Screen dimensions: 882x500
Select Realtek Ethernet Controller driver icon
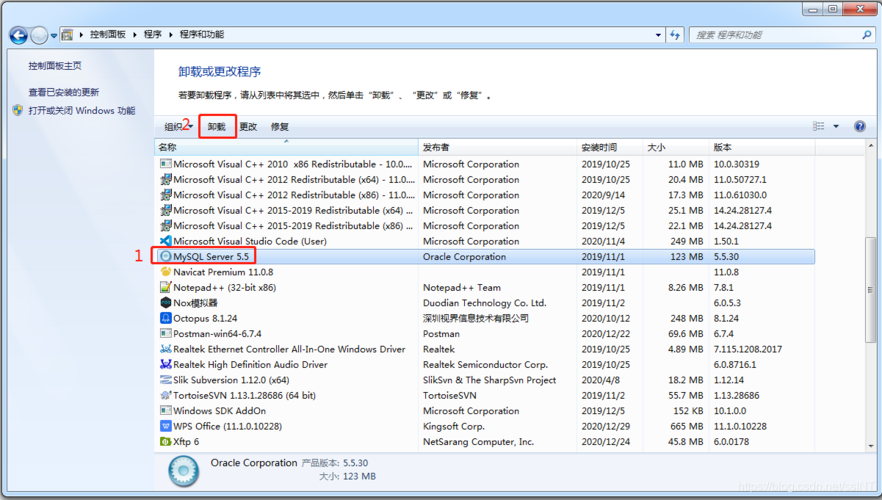click(165, 349)
